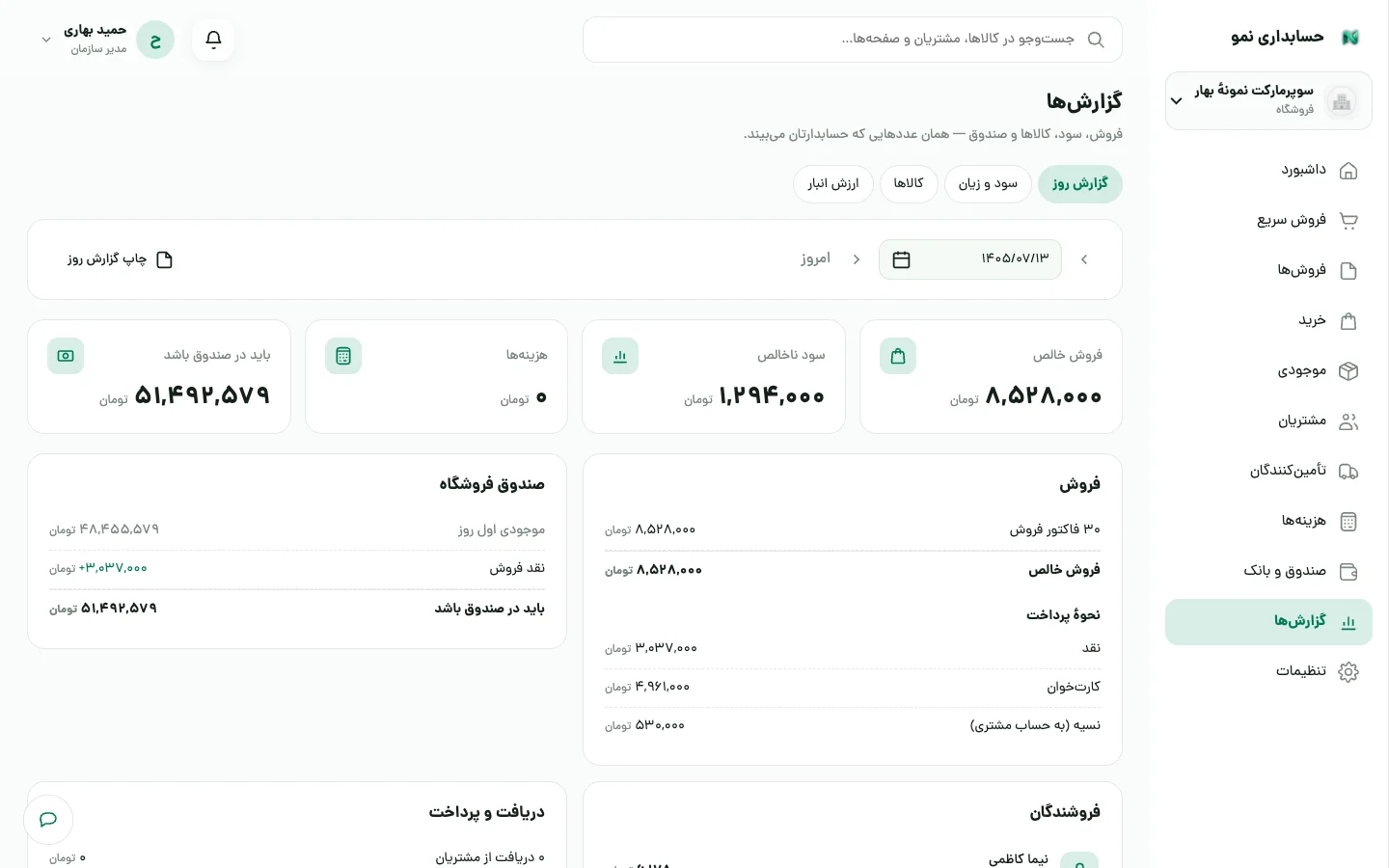
Task: Click the فروش خالص bag card icon
Action: coord(898,356)
